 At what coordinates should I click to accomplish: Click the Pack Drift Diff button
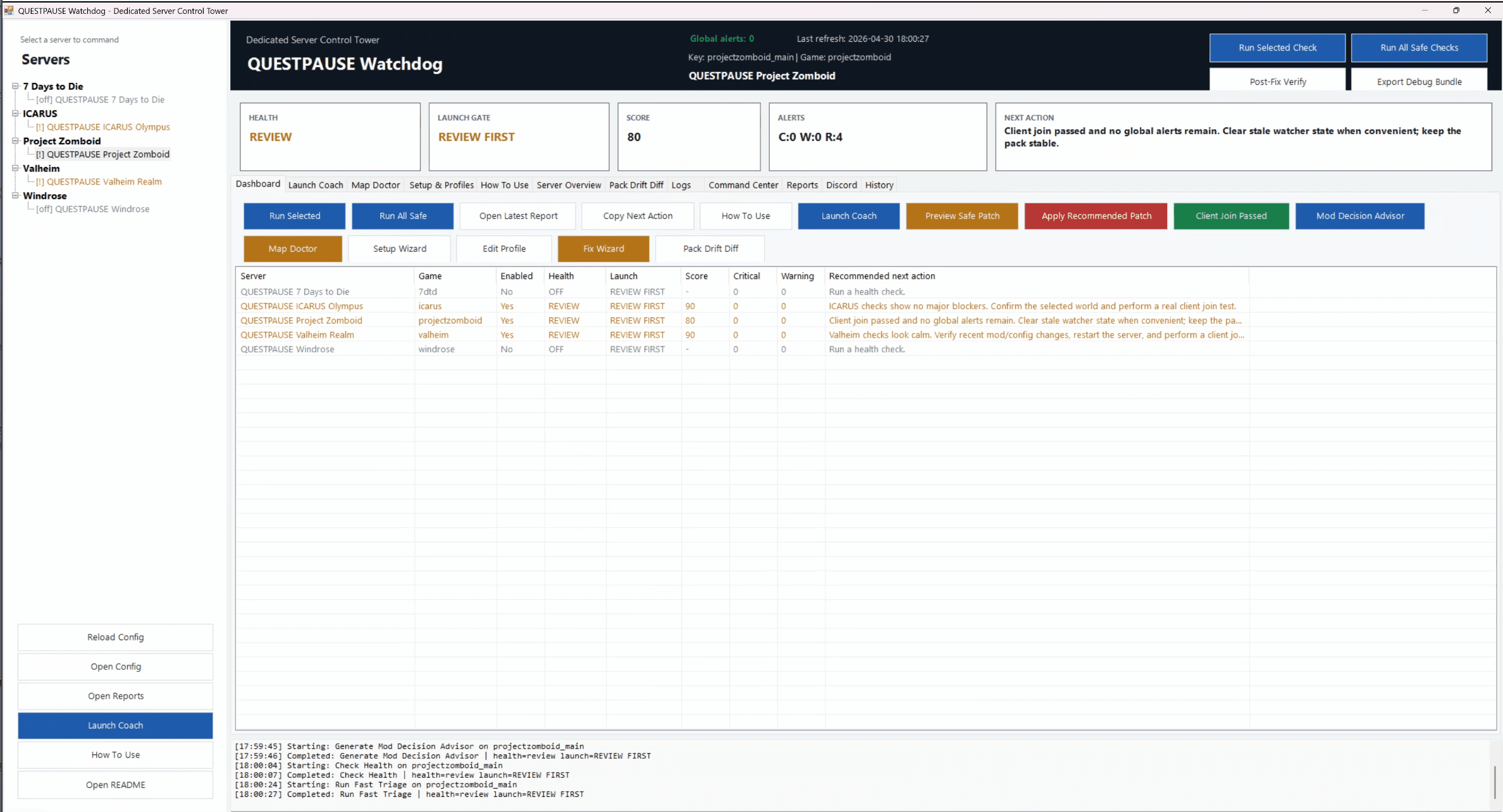click(710, 249)
